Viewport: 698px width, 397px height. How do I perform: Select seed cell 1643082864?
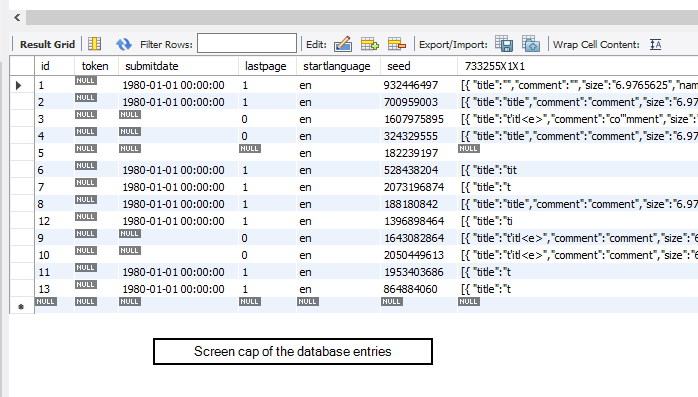418,238
